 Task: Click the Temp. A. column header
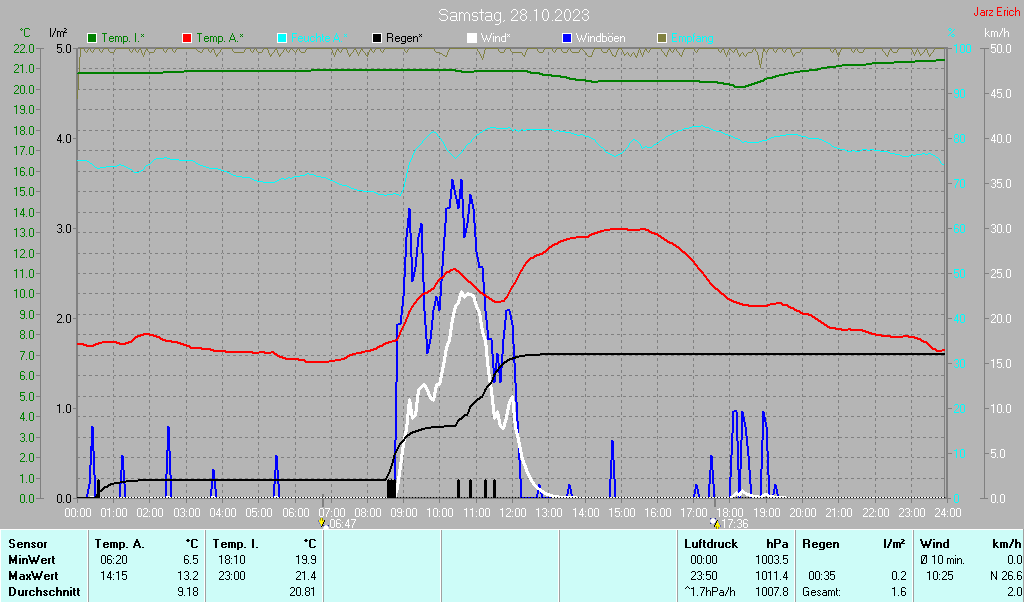pyautogui.click(x=119, y=543)
